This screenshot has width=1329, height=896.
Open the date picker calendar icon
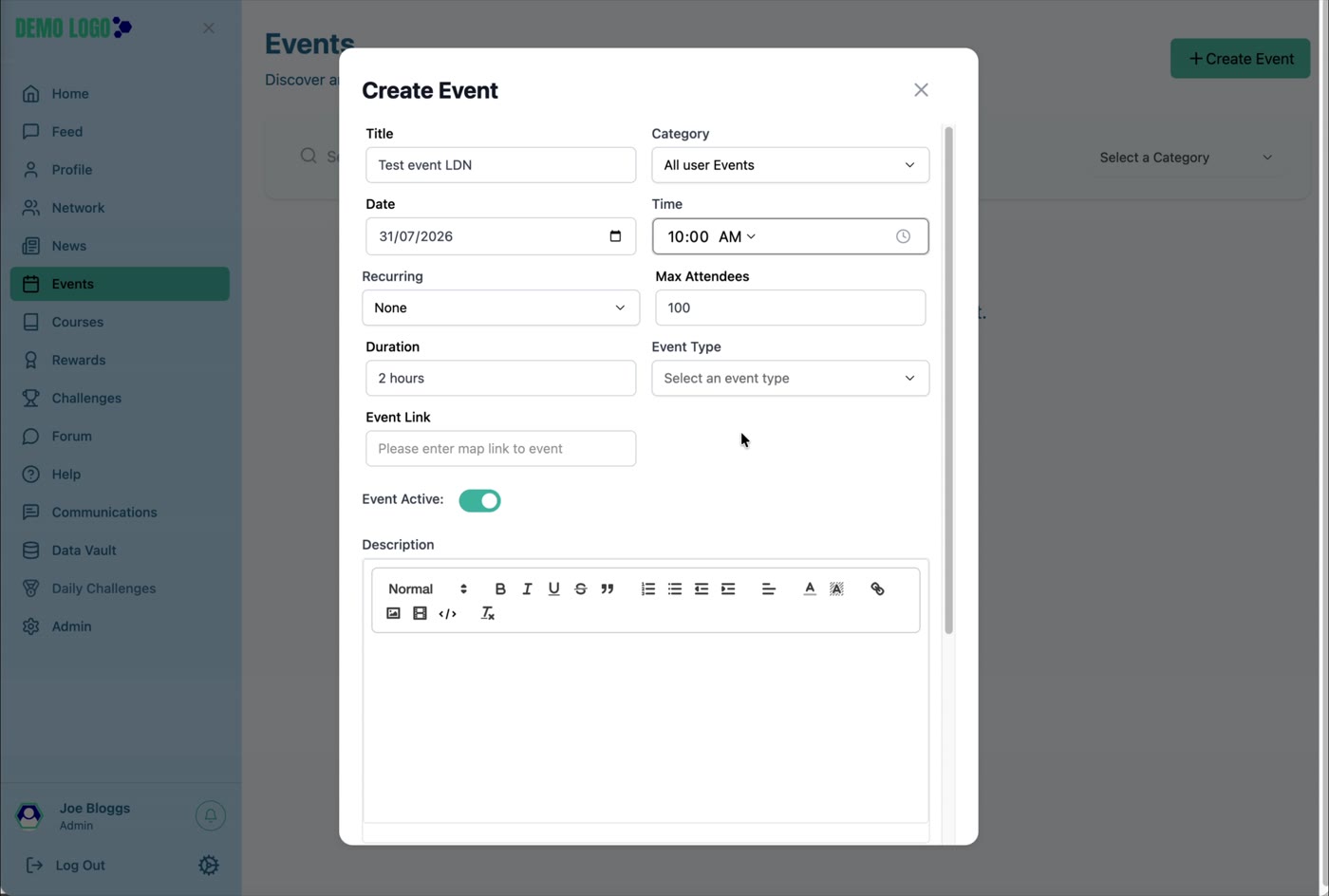615,236
